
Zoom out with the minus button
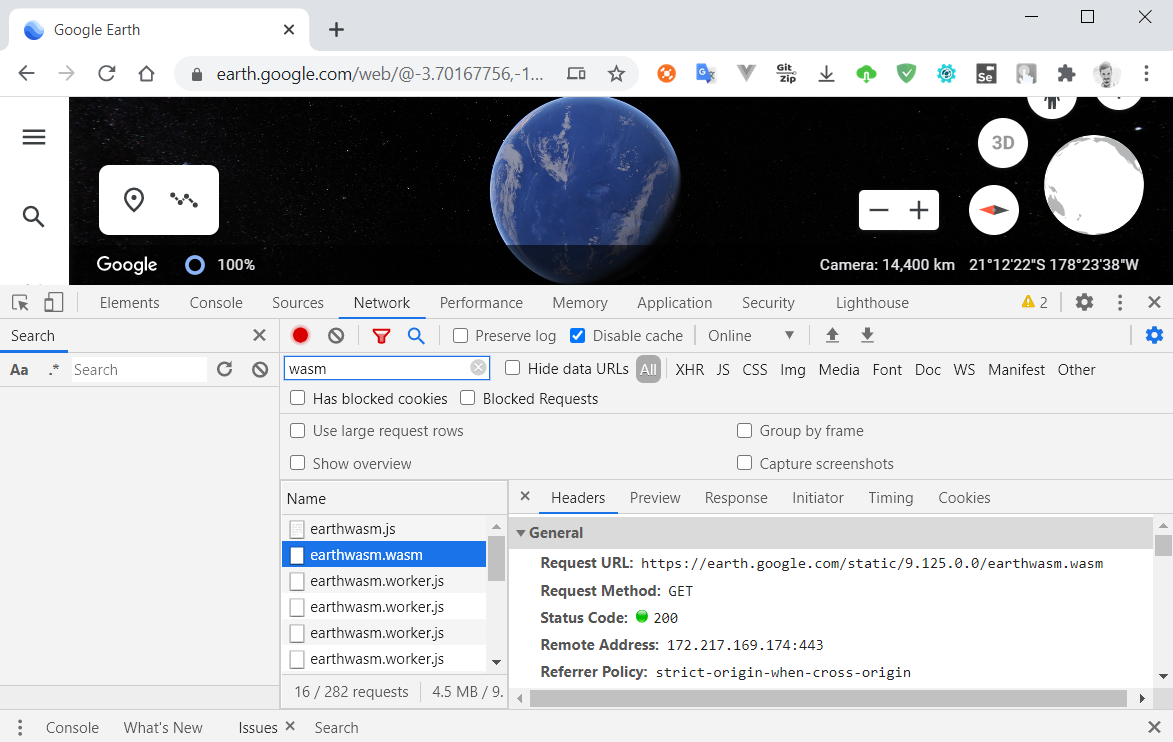879,210
